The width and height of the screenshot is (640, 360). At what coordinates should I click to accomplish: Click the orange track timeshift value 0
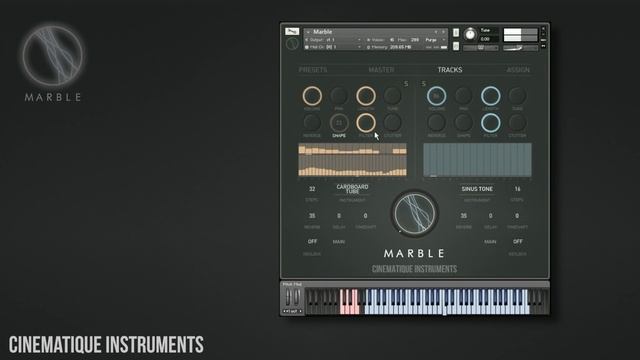tap(365, 216)
